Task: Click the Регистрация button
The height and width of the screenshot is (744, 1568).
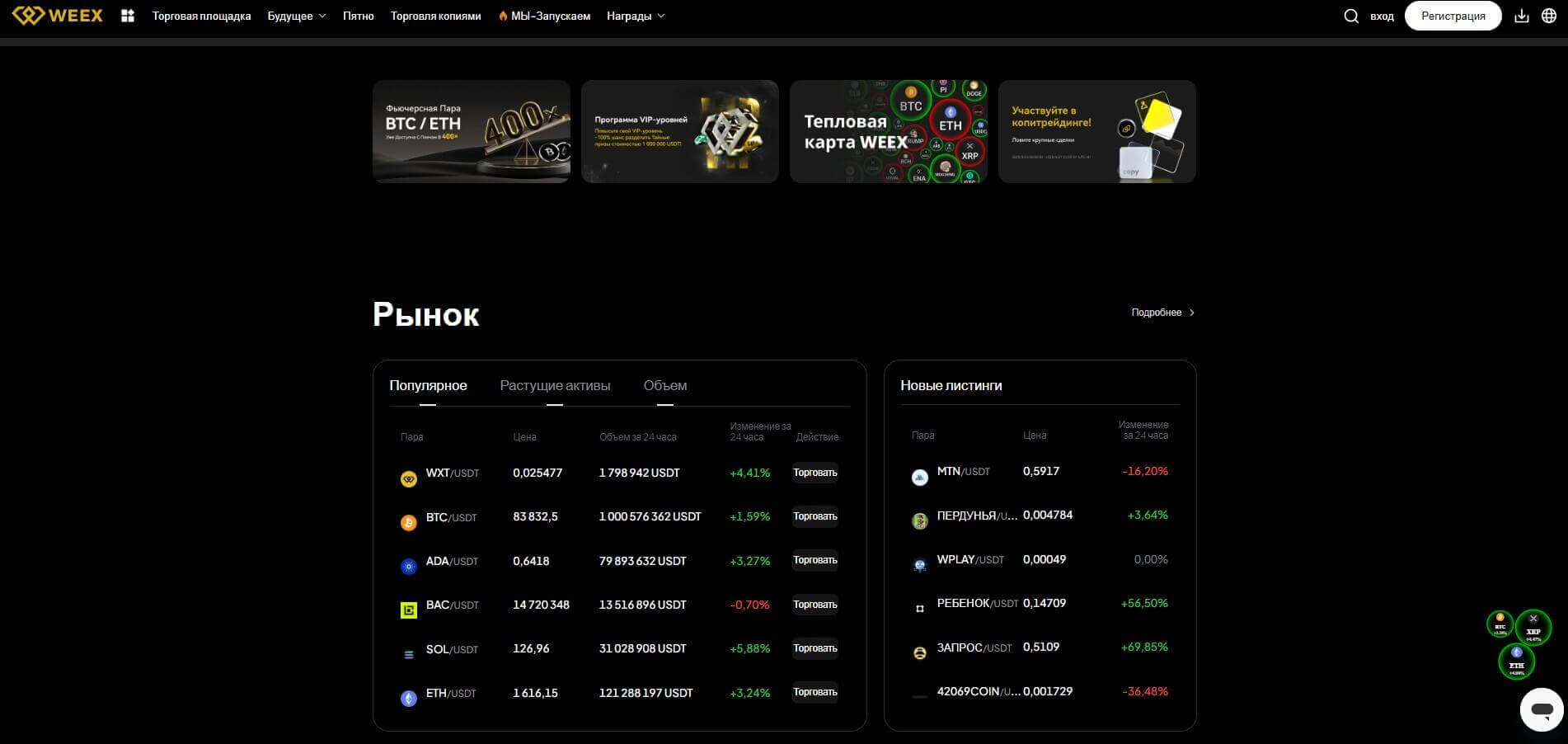Action: click(x=1453, y=16)
